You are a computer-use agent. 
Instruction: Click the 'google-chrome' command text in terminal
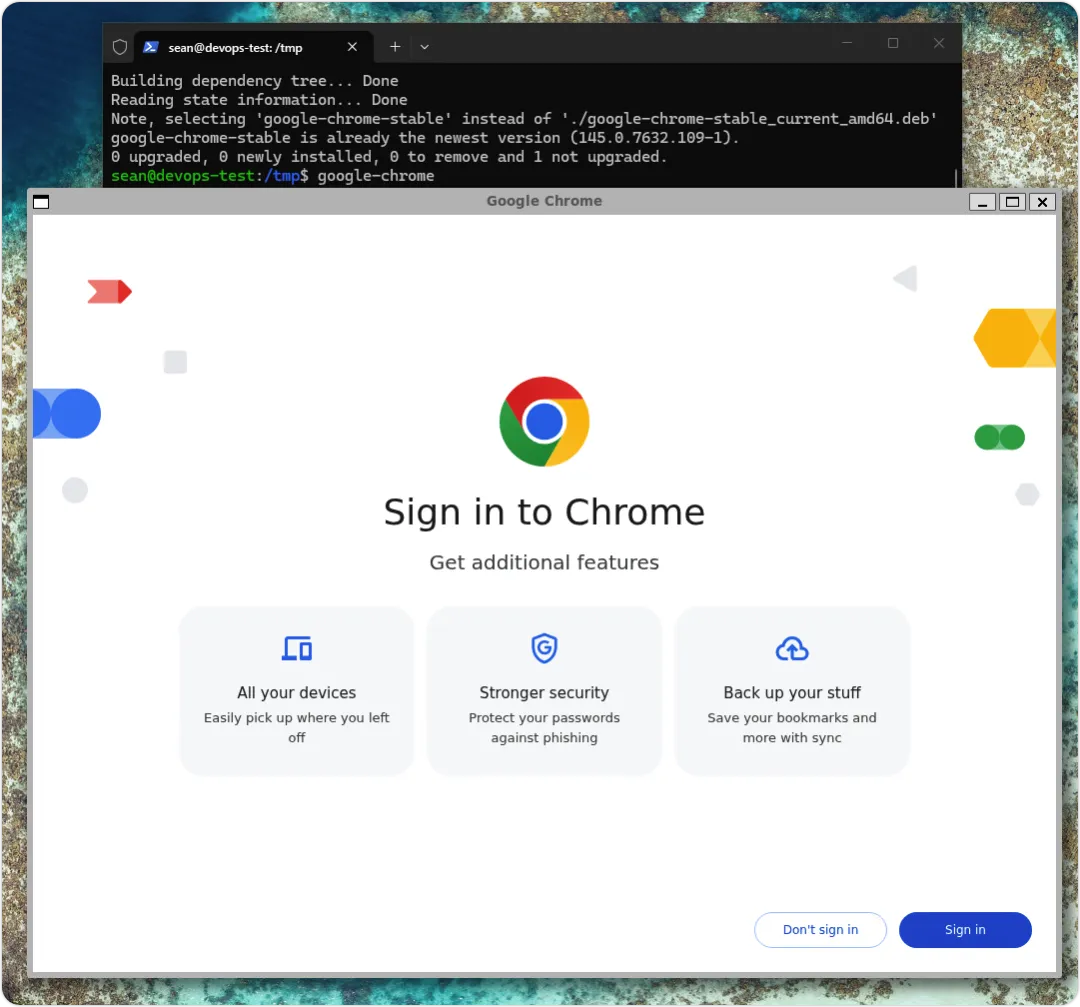(x=375, y=176)
